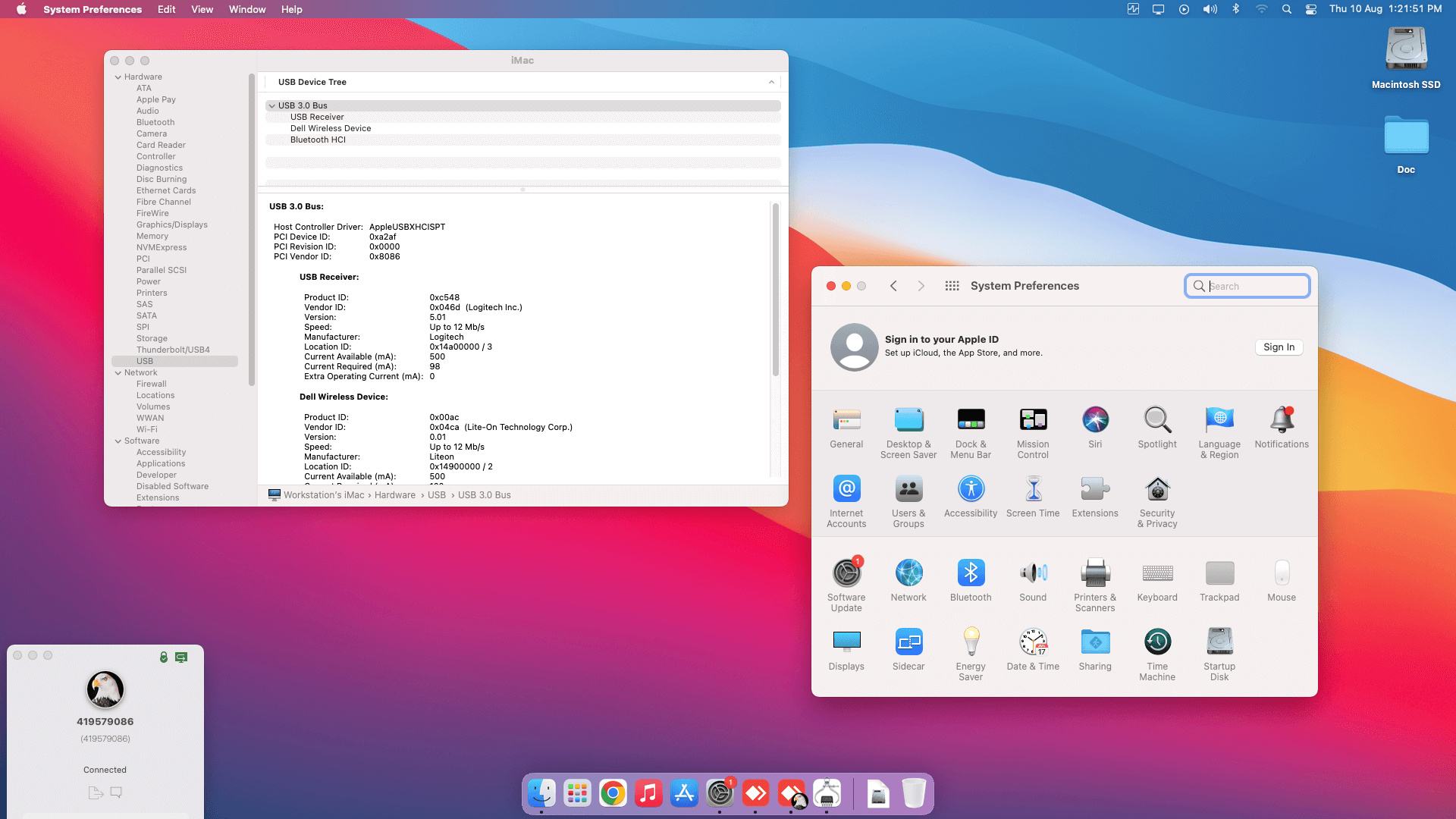Click Hardware in the path bar
Screen dimensions: 1456x819
tap(395, 495)
